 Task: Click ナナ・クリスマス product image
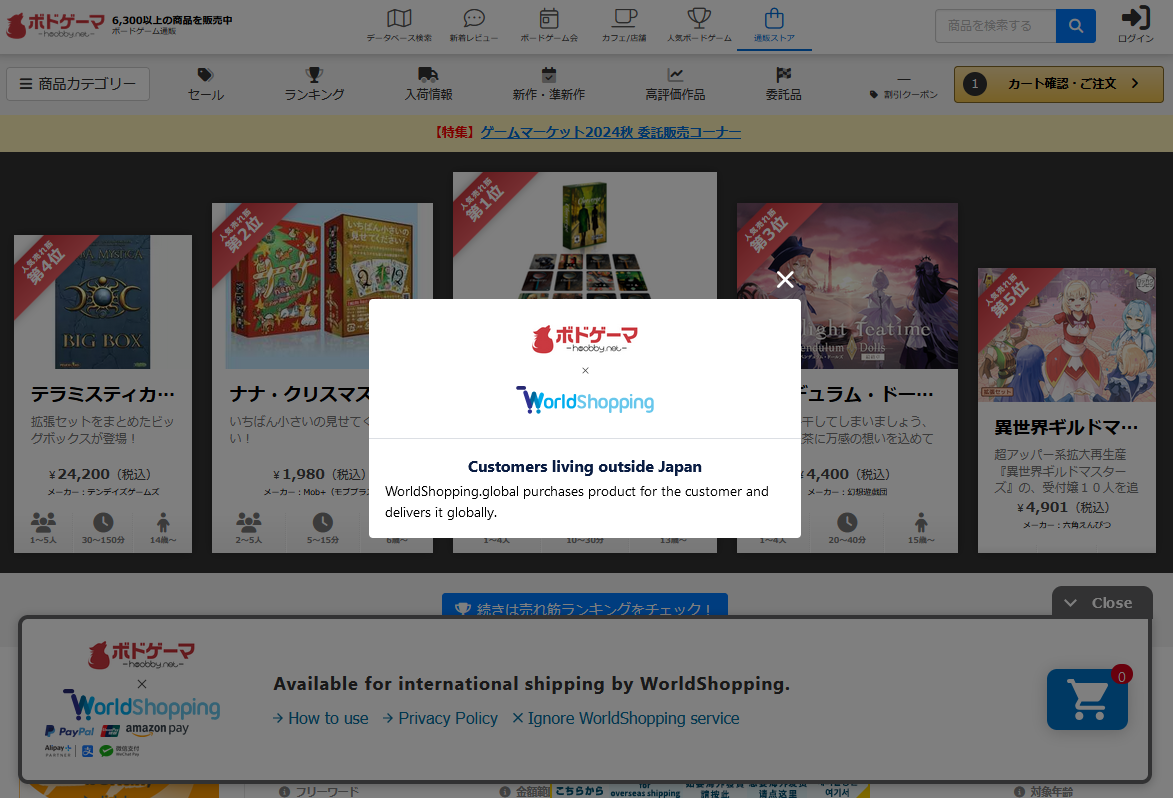[x=322, y=286]
